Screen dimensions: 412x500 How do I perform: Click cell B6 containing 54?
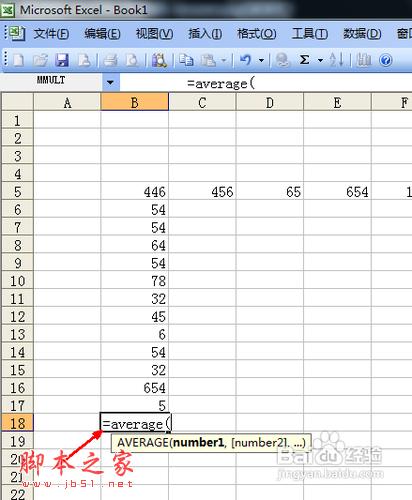coord(135,210)
